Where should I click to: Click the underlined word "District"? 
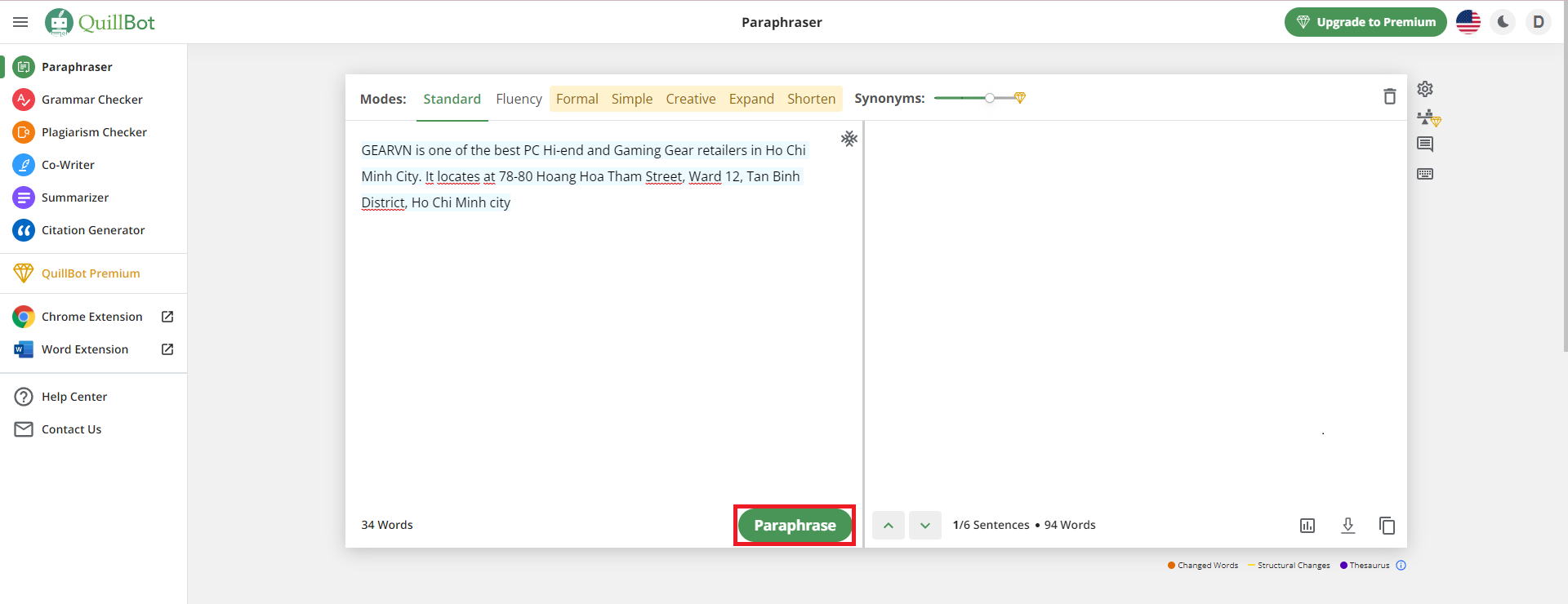click(383, 202)
